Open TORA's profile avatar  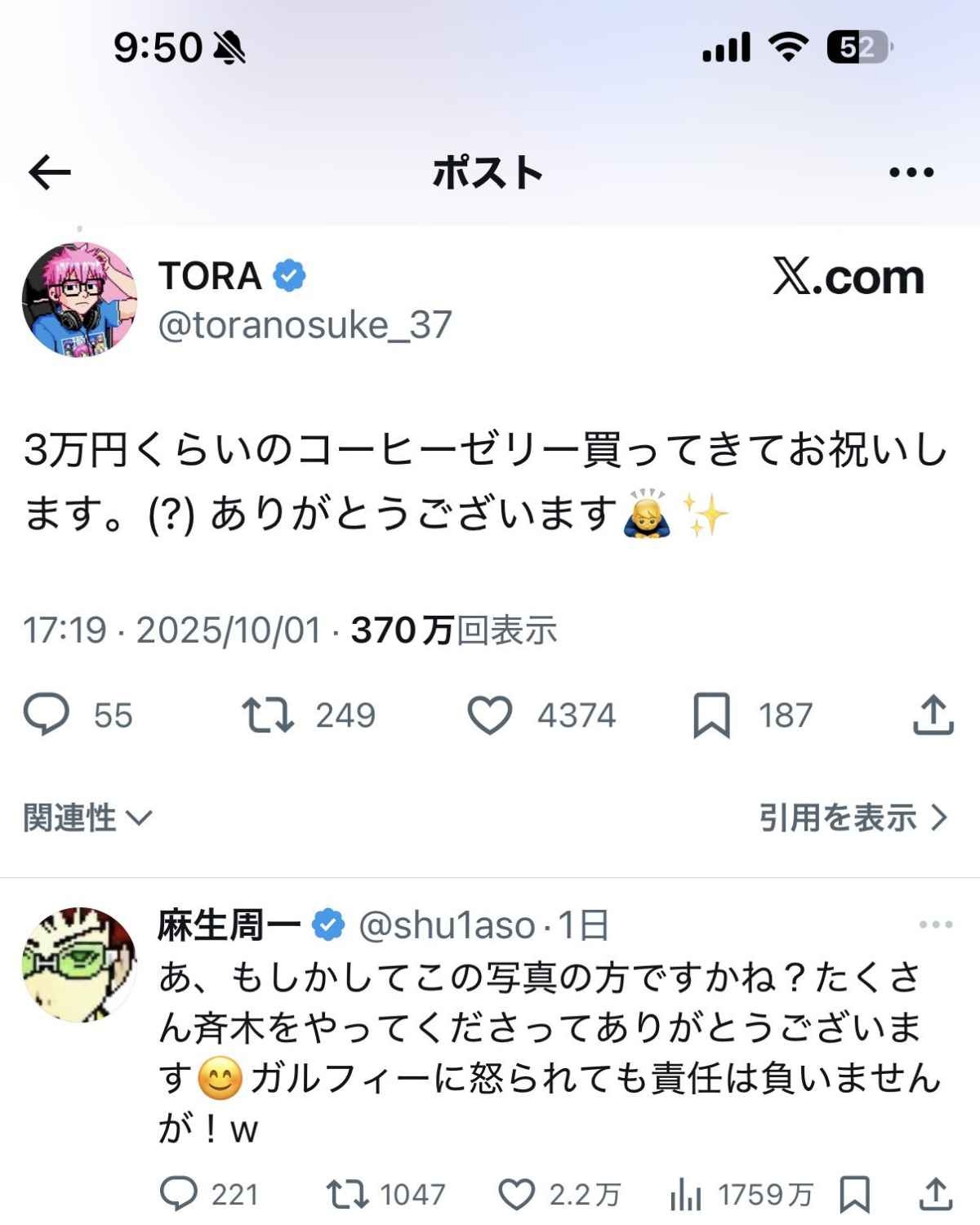point(80,299)
